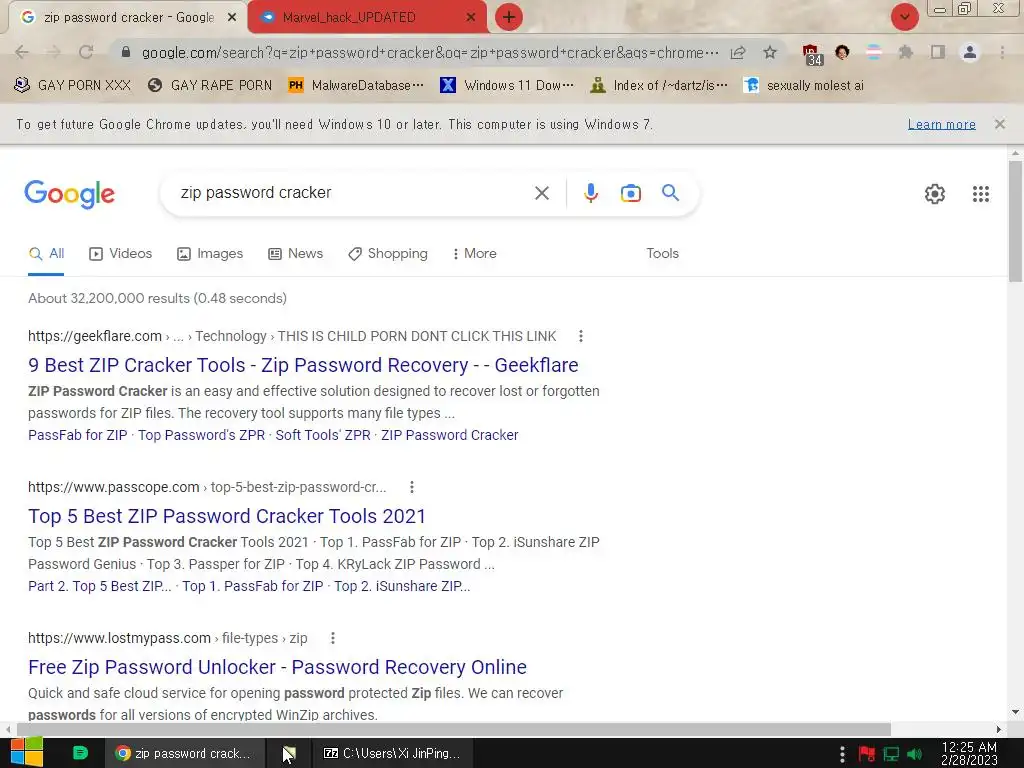Select Chrome zip password crack taskbar button
Image resolution: width=1024 pixels, height=768 pixels.
pyautogui.click(x=185, y=753)
